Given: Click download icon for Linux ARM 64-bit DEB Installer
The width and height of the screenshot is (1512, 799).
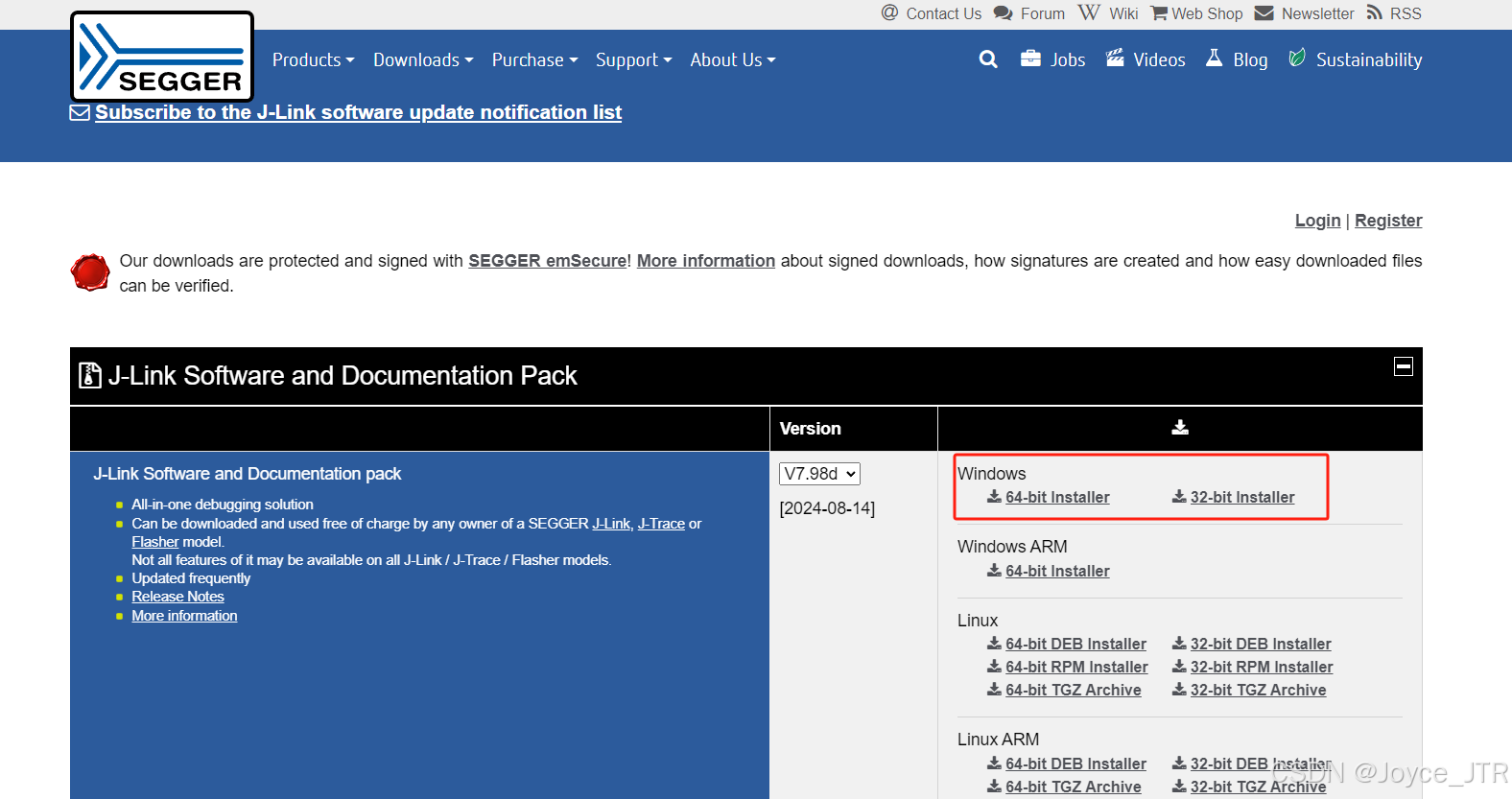Looking at the screenshot, I should click(x=994, y=763).
